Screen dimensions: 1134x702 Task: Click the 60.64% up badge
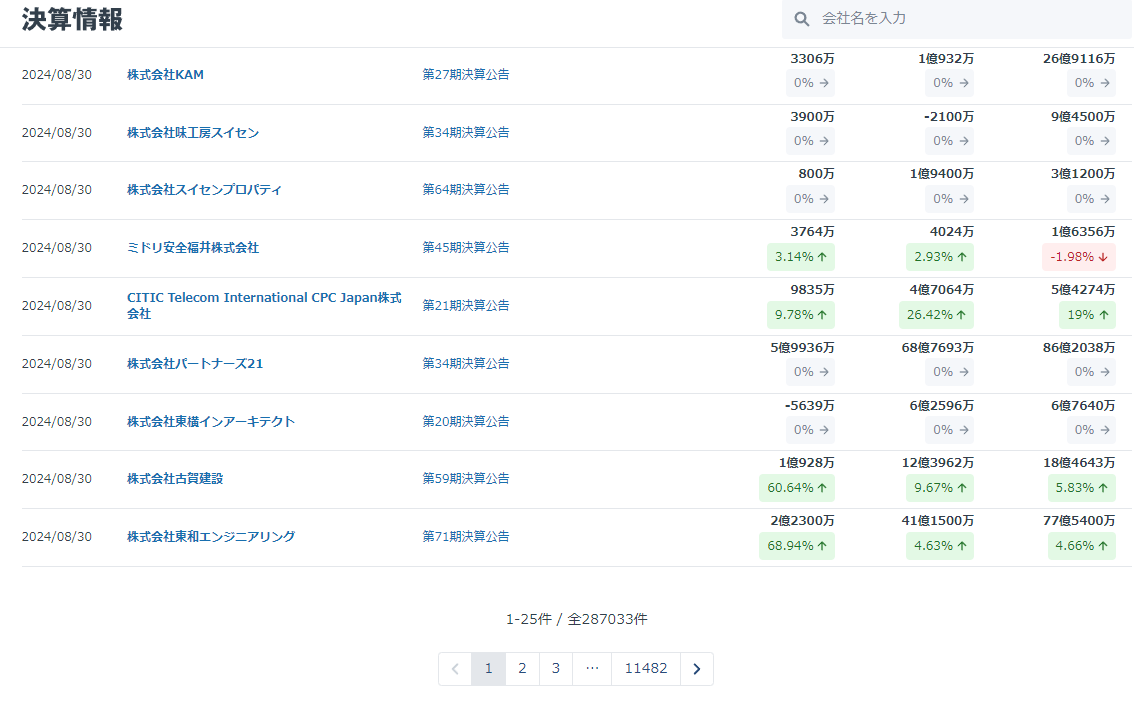(x=797, y=488)
